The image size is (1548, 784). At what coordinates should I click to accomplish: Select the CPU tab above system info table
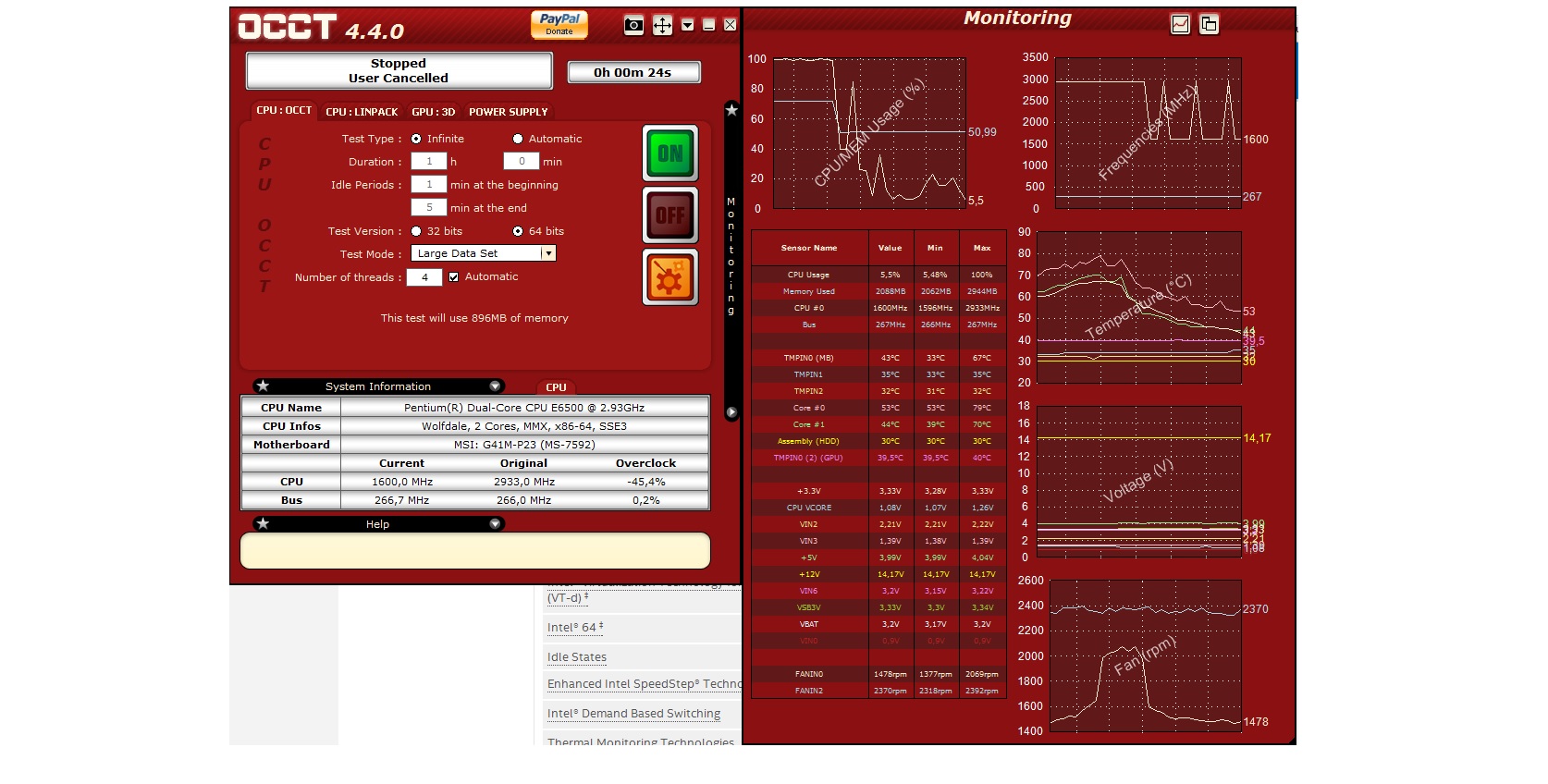[x=556, y=387]
